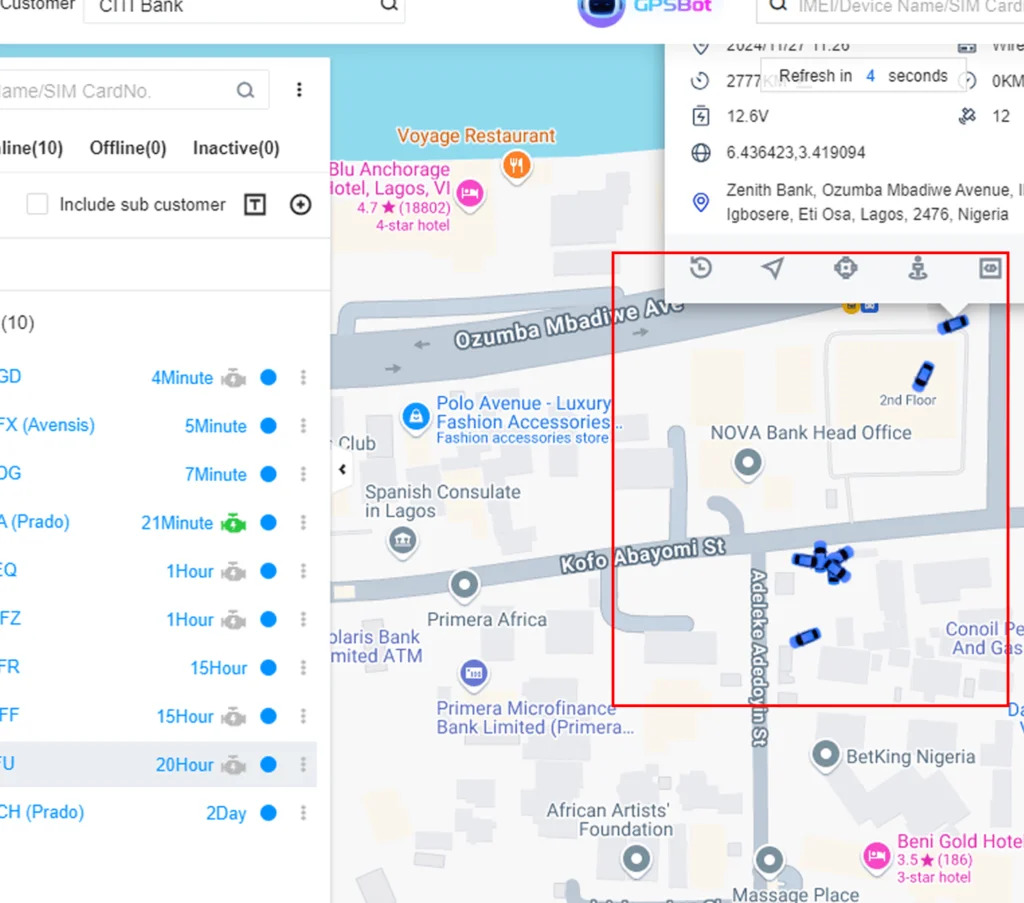Click the BetKing Nigeria map pin
Screen dimensions: 1024x903
(x=825, y=755)
